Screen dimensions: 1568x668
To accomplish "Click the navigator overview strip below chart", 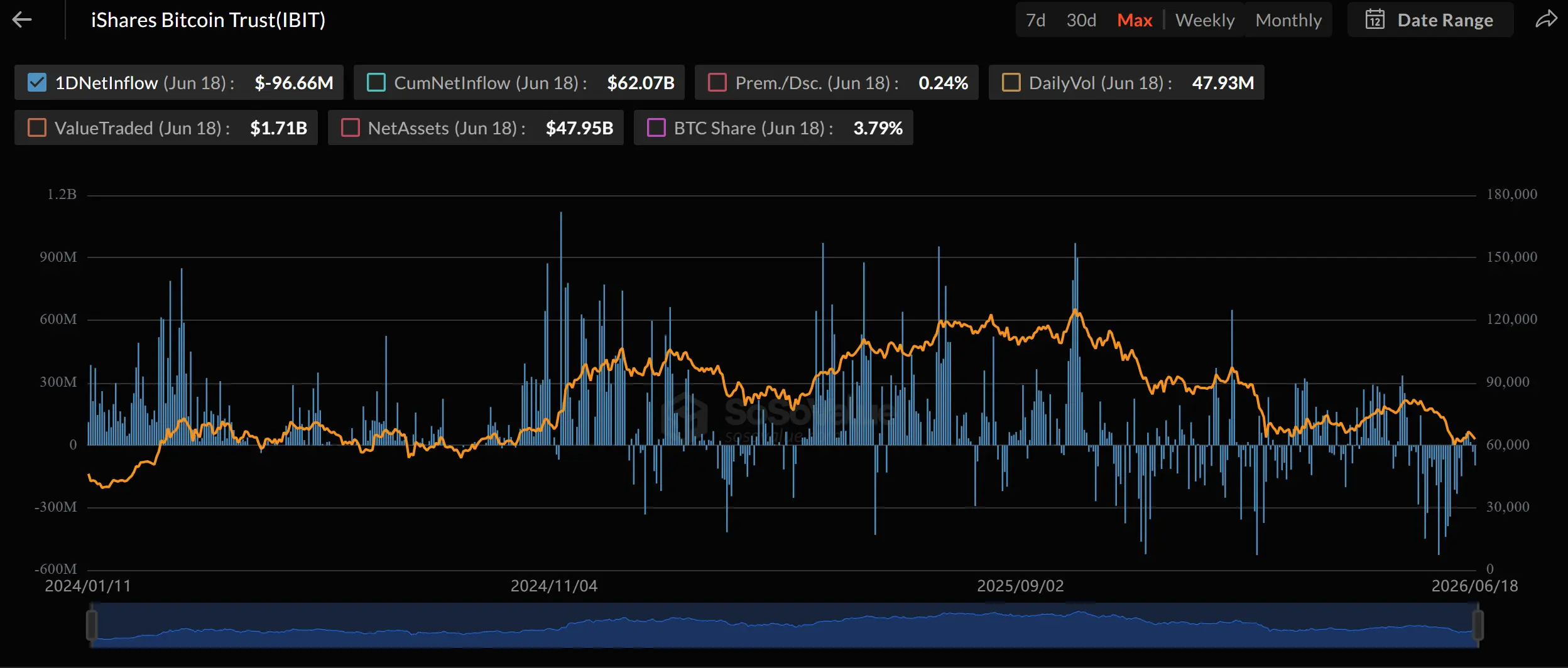I will 785,625.
